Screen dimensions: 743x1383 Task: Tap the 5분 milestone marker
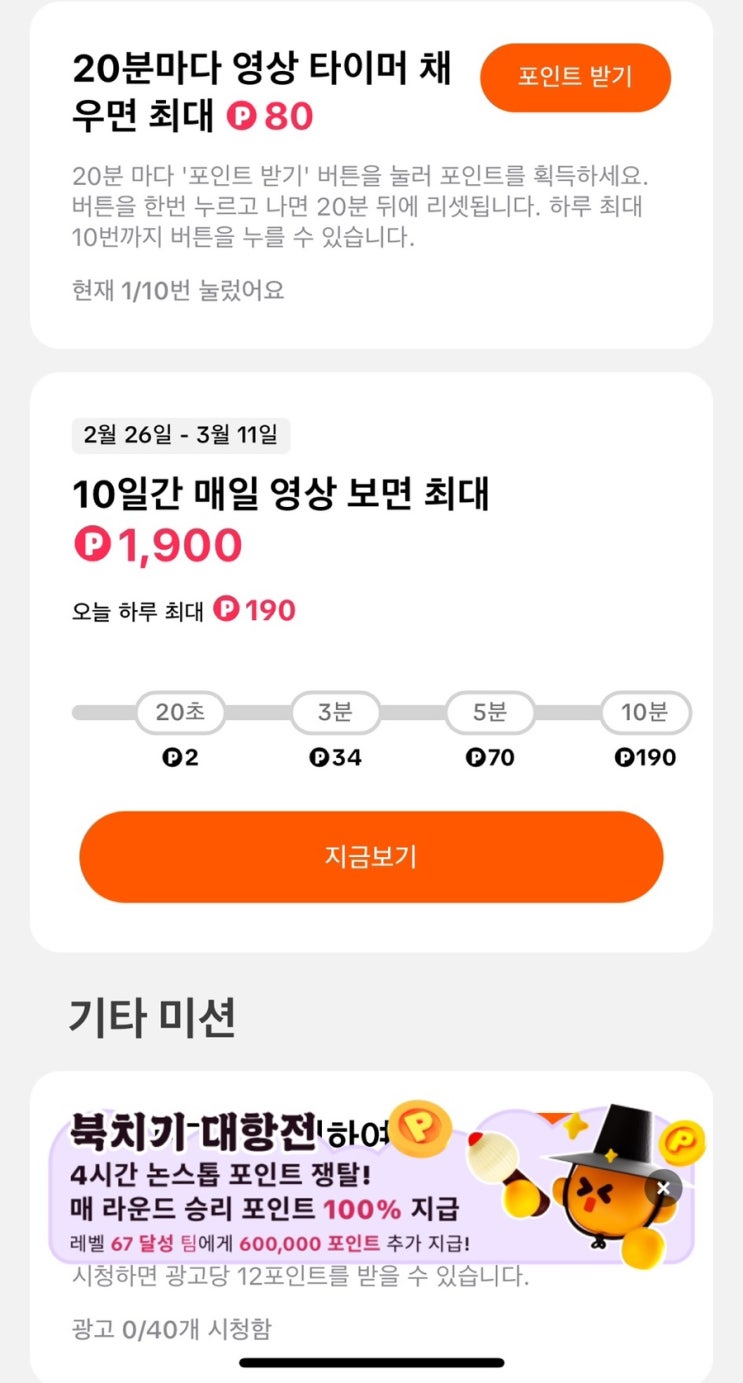pos(490,713)
